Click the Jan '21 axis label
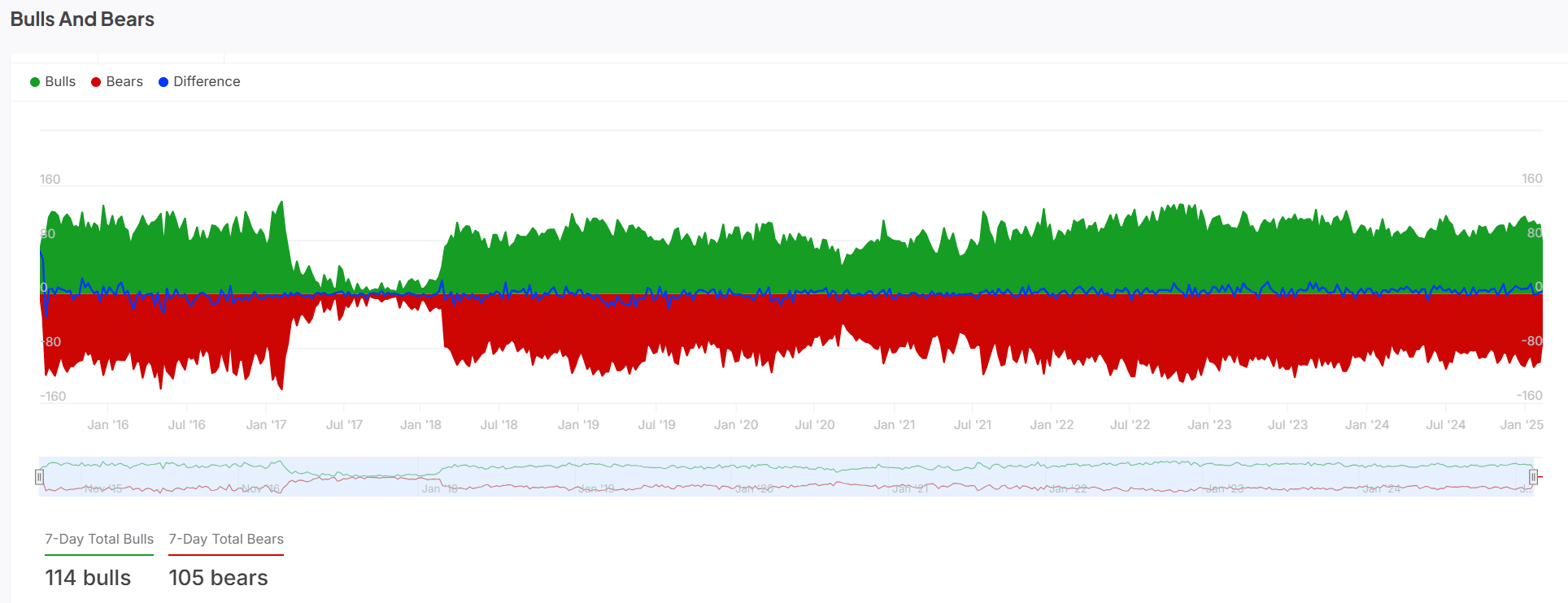 (x=894, y=425)
